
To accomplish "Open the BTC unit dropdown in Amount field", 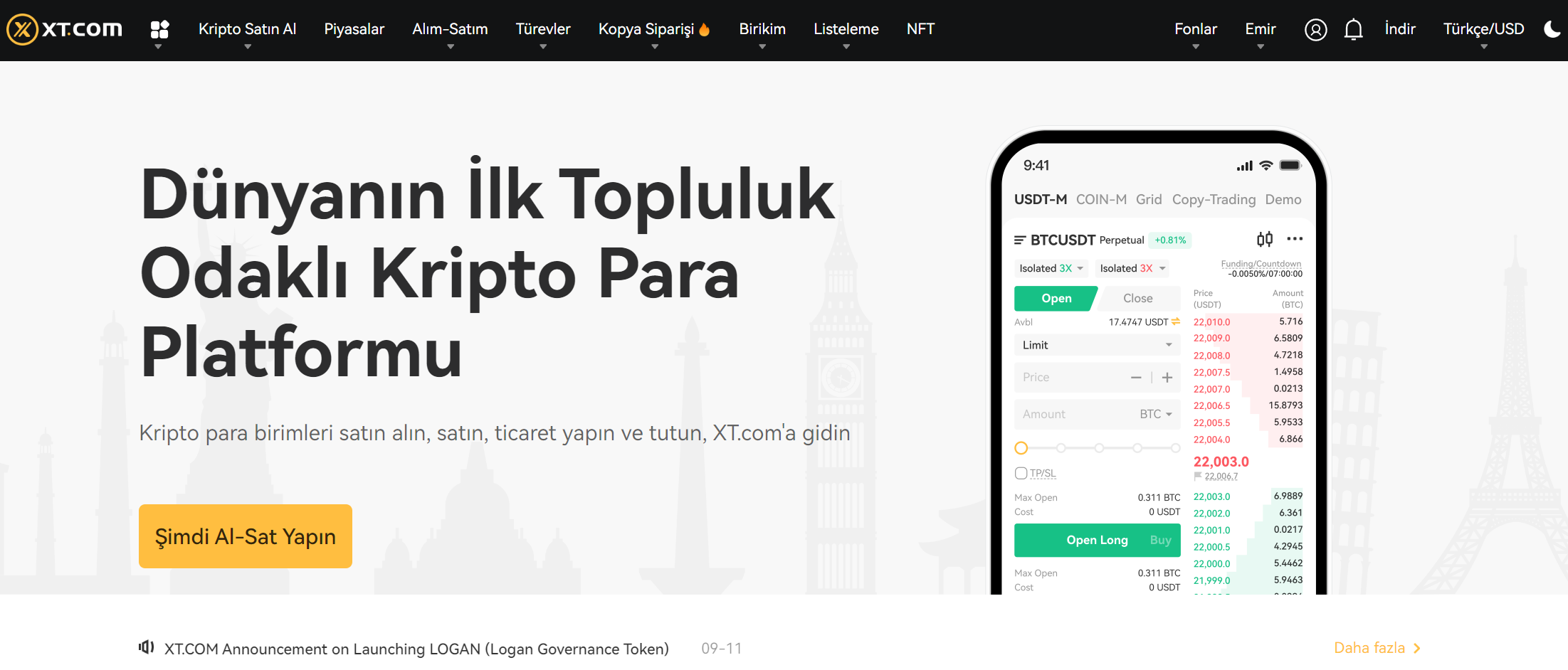I will pyautogui.click(x=1156, y=414).
